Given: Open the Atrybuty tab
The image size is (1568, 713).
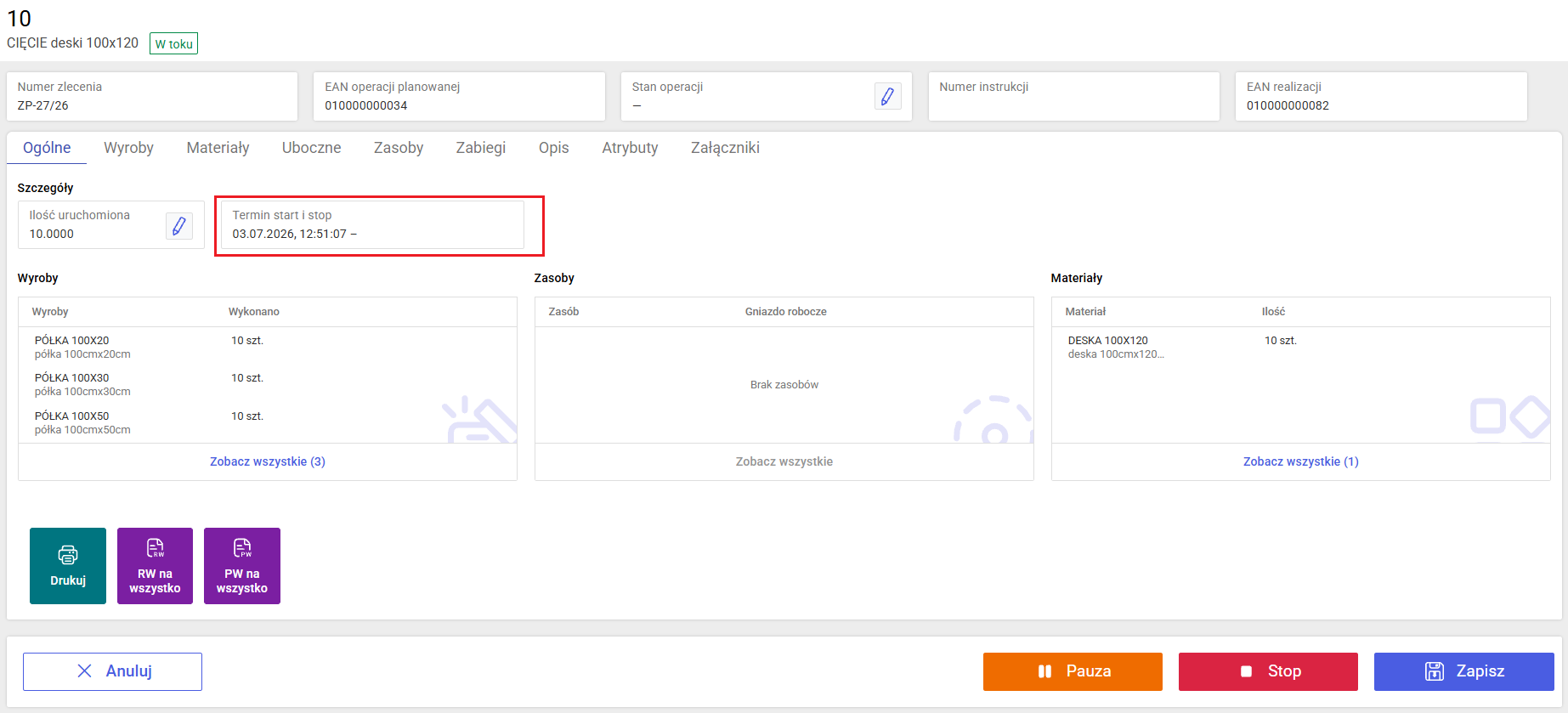Looking at the screenshot, I should click(630, 148).
